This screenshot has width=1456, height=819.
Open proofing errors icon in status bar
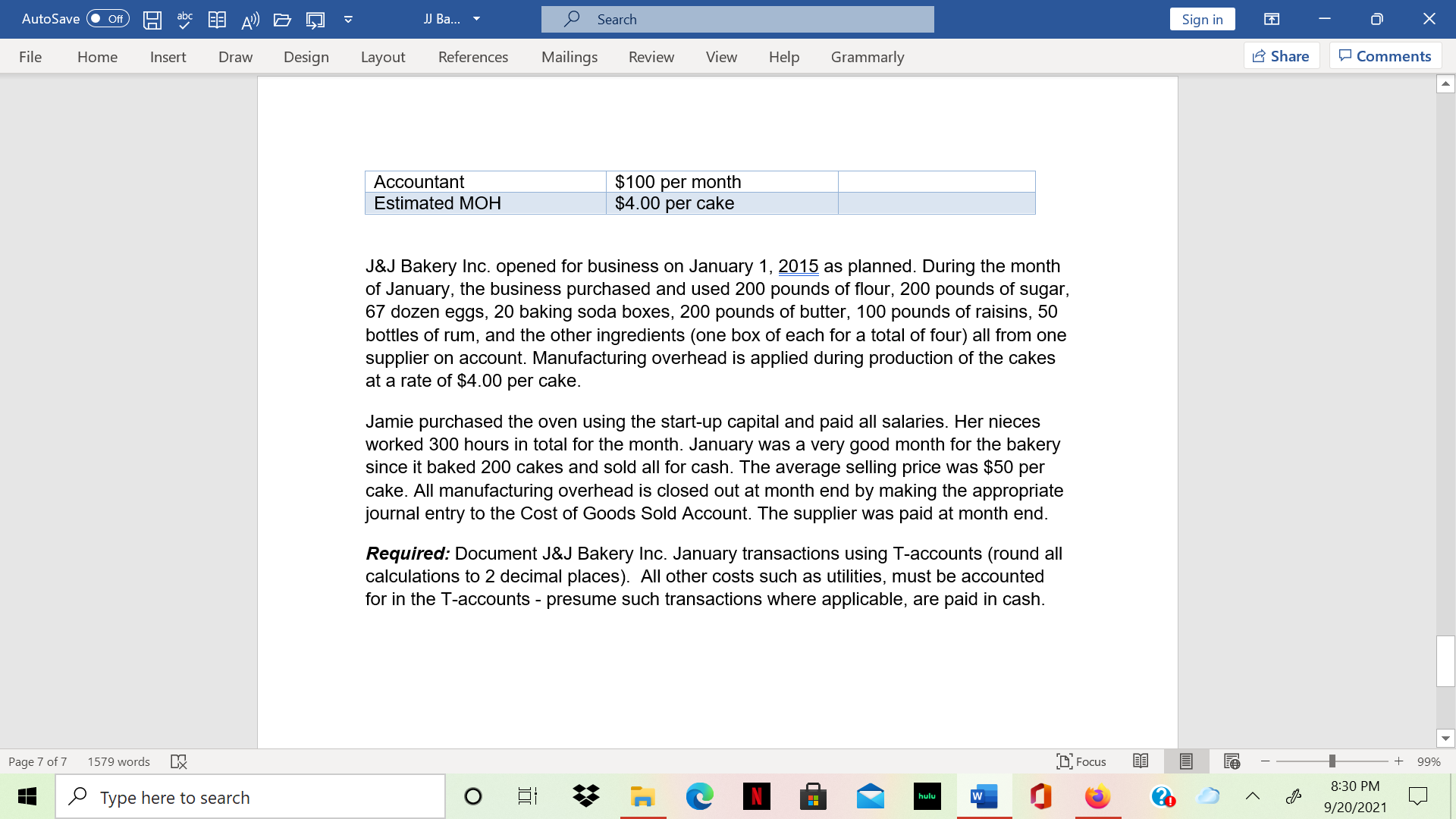click(x=179, y=761)
